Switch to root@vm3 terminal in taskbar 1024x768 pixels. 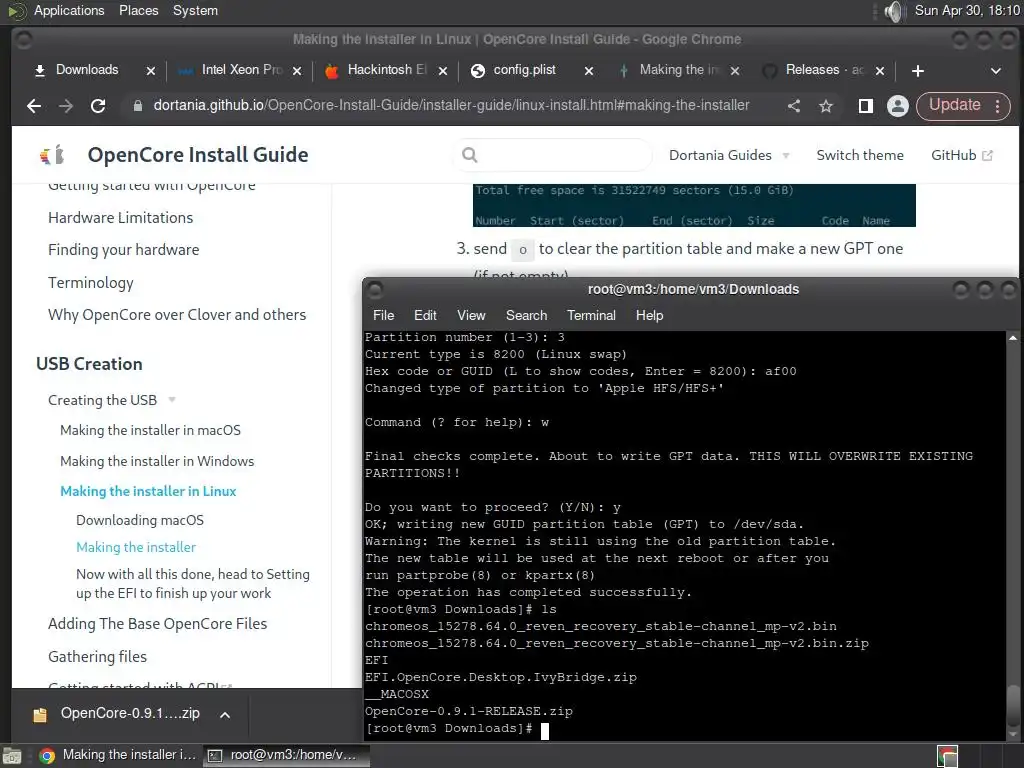click(287, 756)
